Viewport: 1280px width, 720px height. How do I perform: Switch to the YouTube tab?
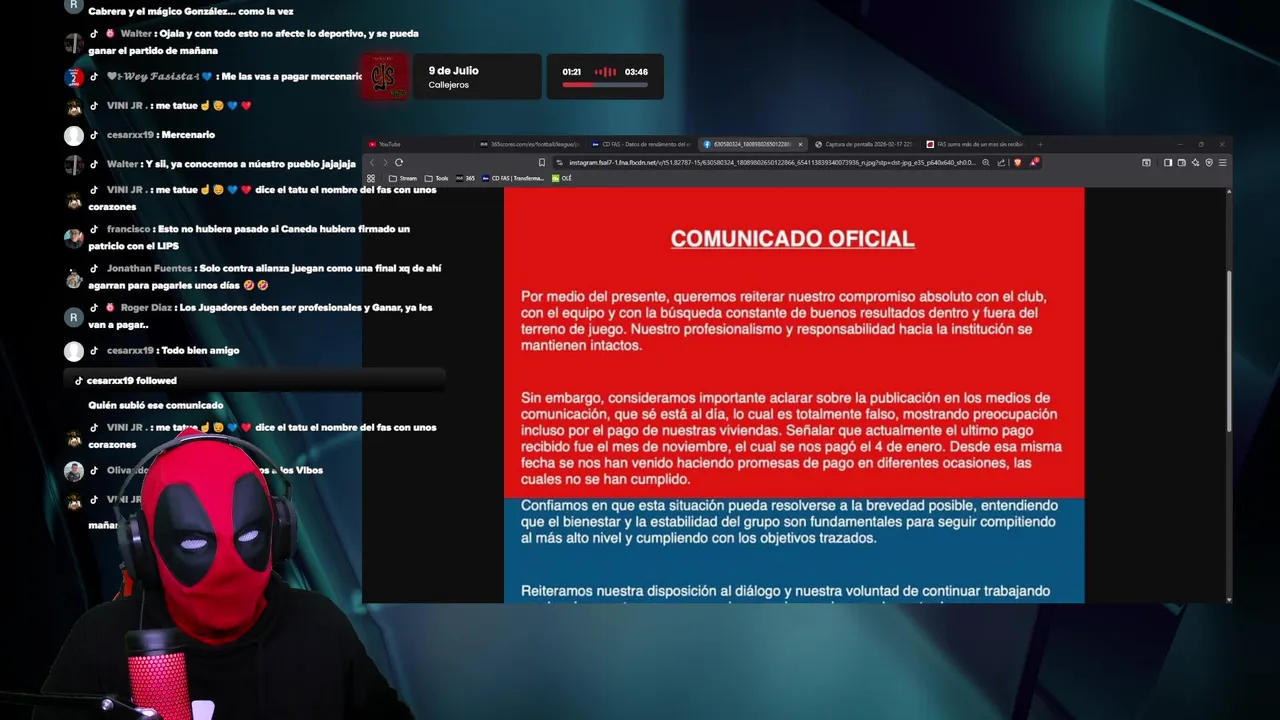coord(420,144)
